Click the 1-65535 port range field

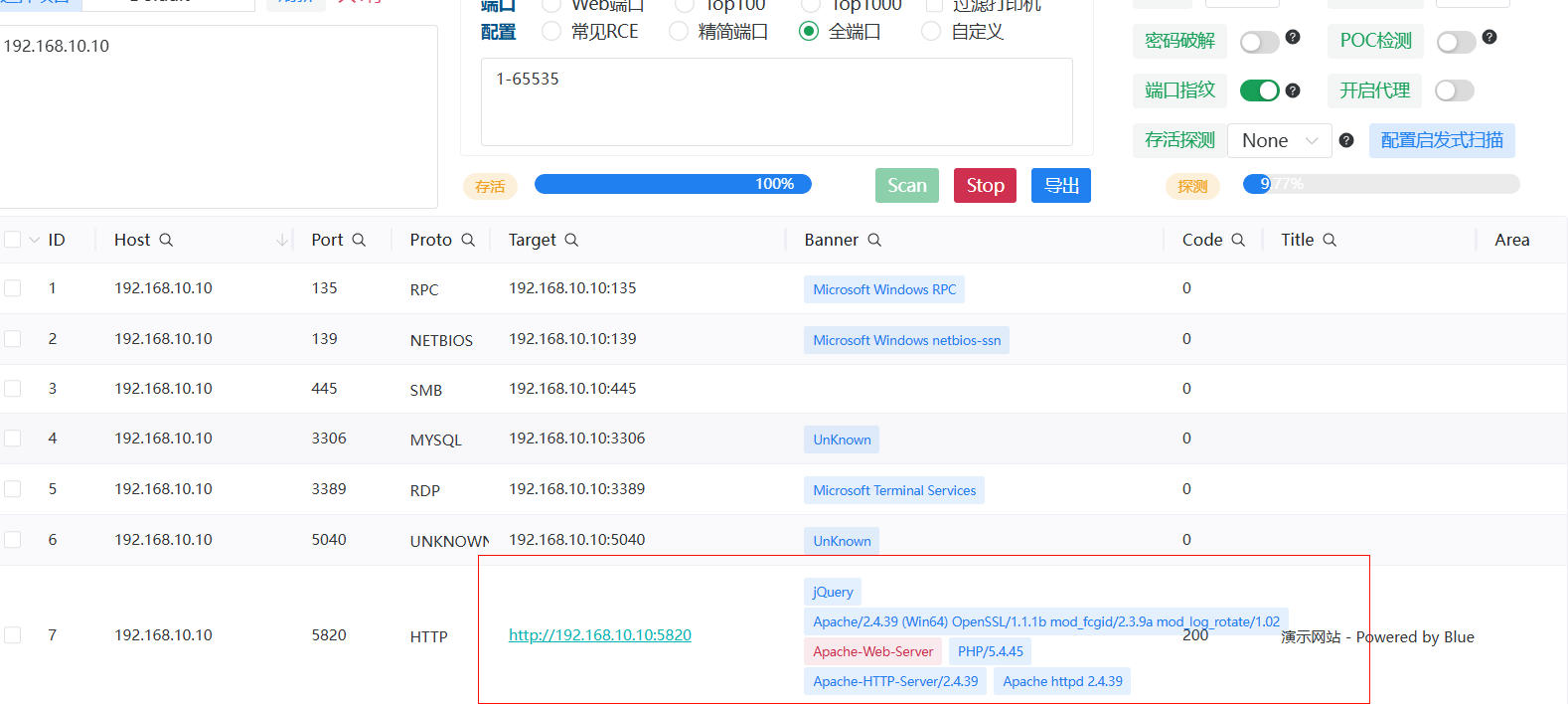click(776, 101)
